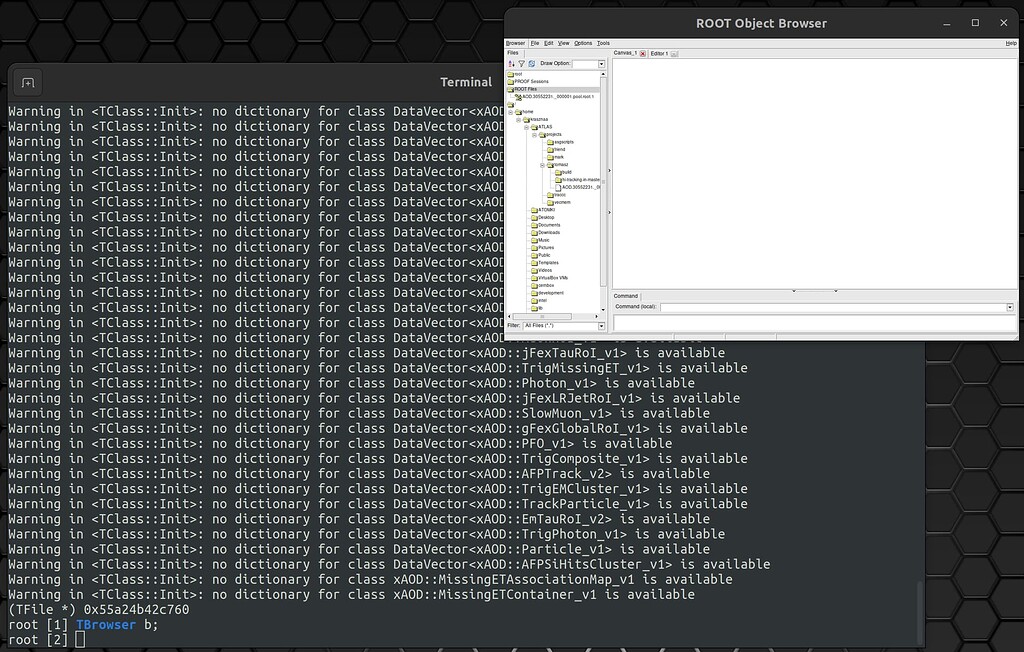Click the Desktop folder icon in the file tree

coord(536,217)
